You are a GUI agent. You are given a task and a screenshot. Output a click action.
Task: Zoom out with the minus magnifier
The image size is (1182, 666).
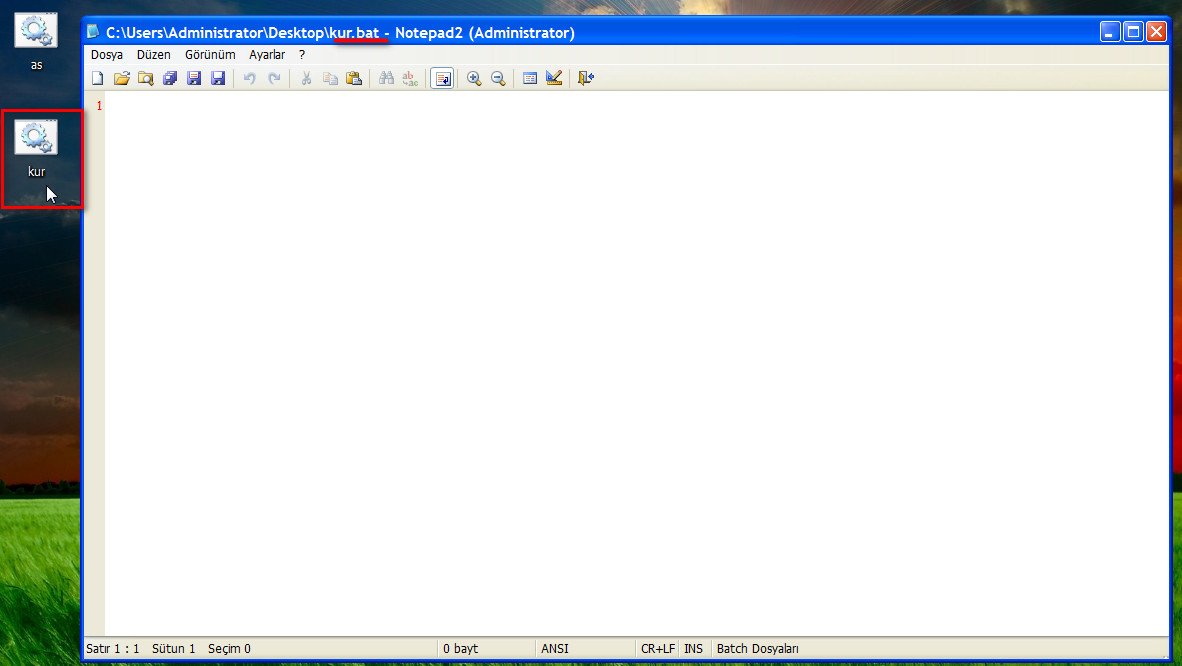498,78
